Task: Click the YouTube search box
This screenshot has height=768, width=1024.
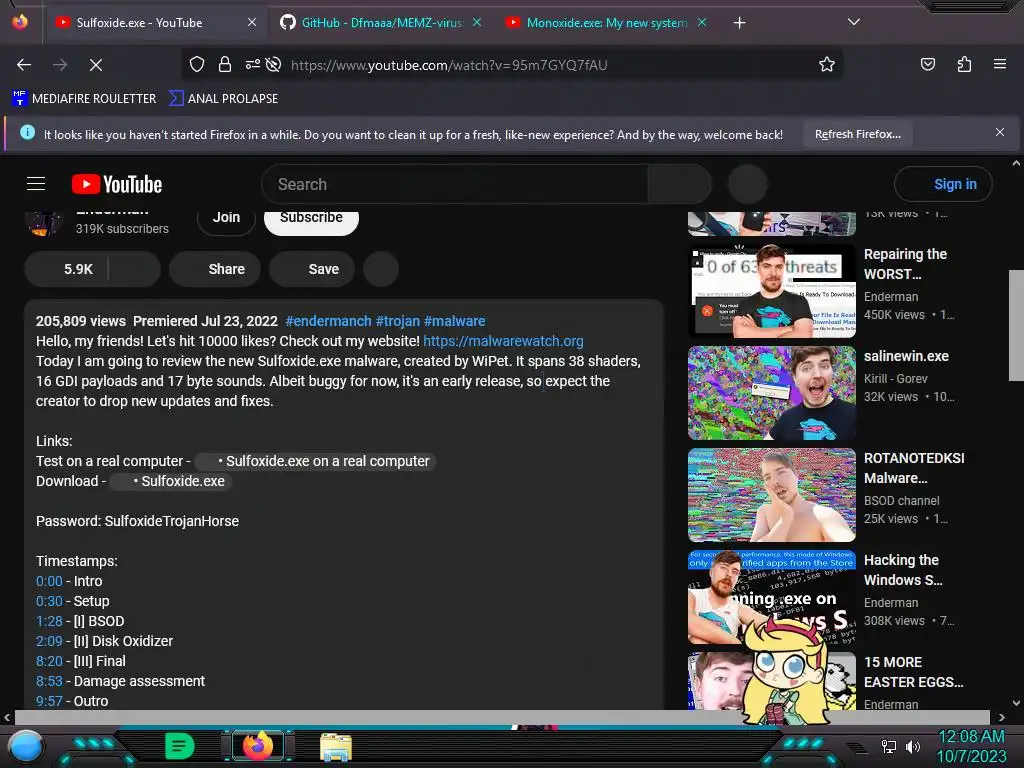Action: click(x=455, y=184)
